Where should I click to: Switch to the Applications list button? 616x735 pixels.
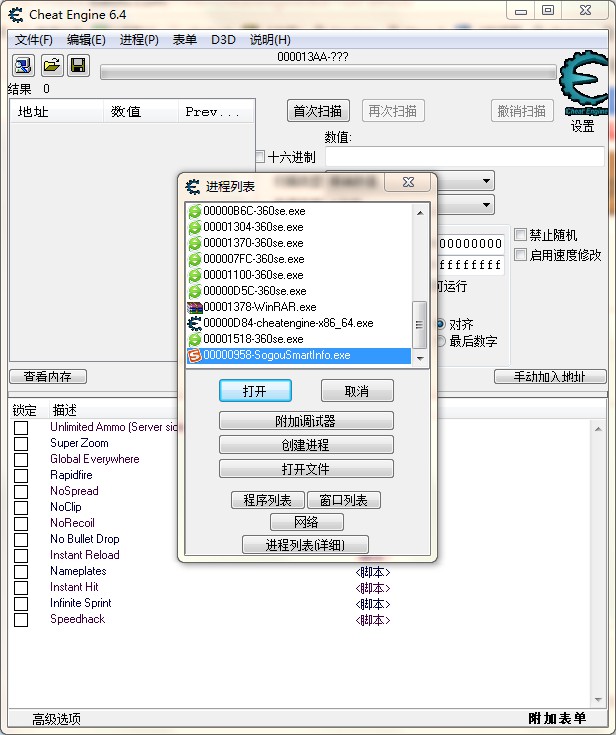(268, 500)
